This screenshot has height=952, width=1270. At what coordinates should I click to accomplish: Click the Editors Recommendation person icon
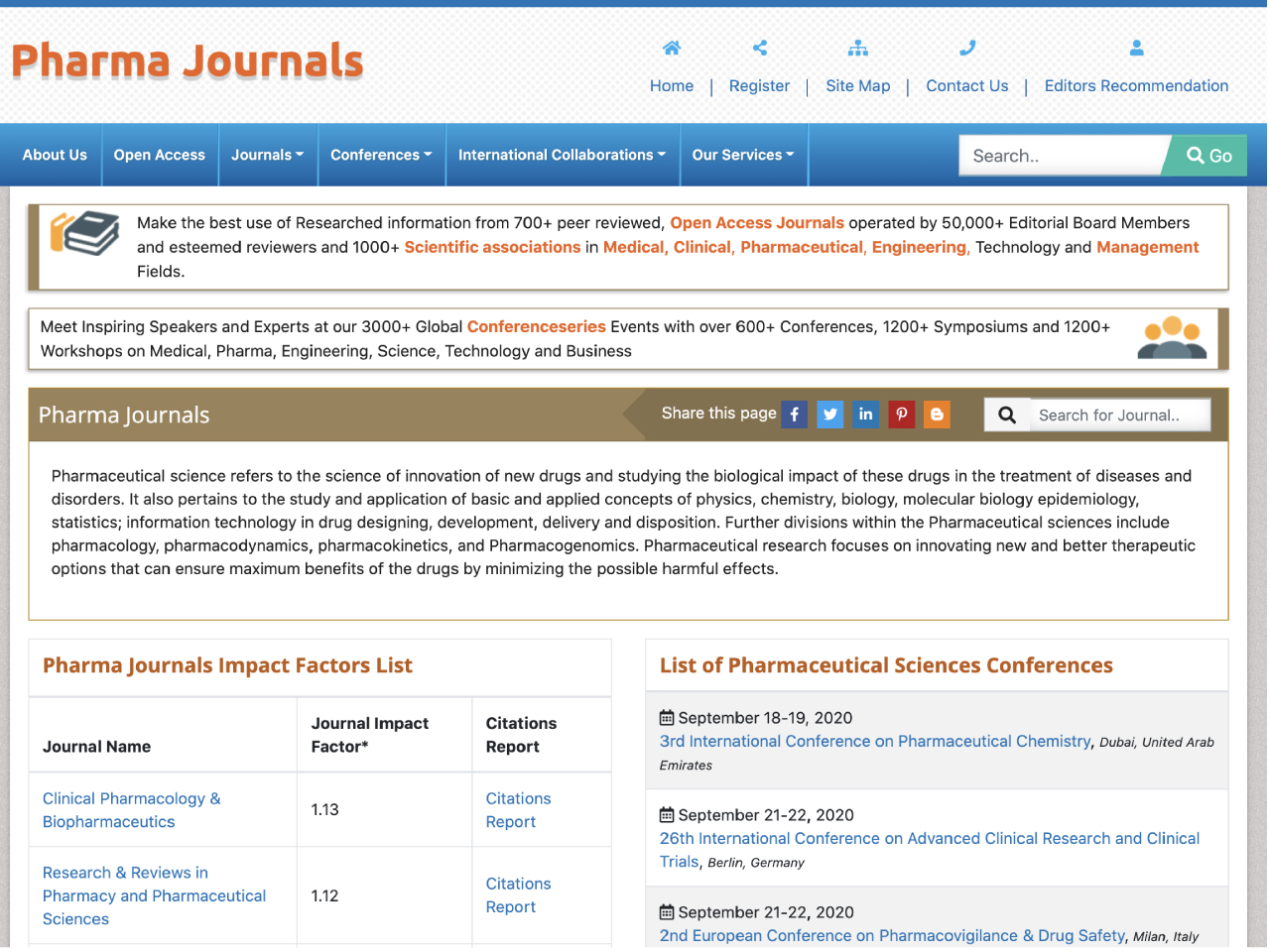pos(1137,48)
